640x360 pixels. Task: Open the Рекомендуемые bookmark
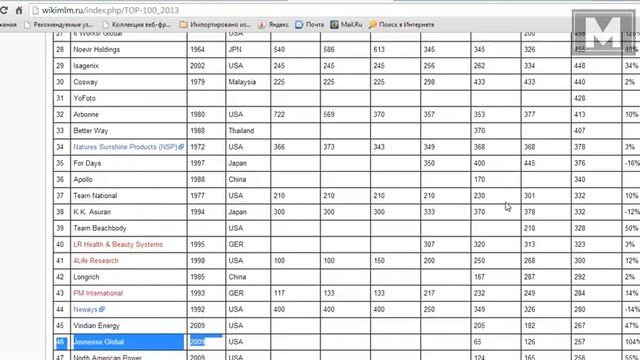click(58, 25)
